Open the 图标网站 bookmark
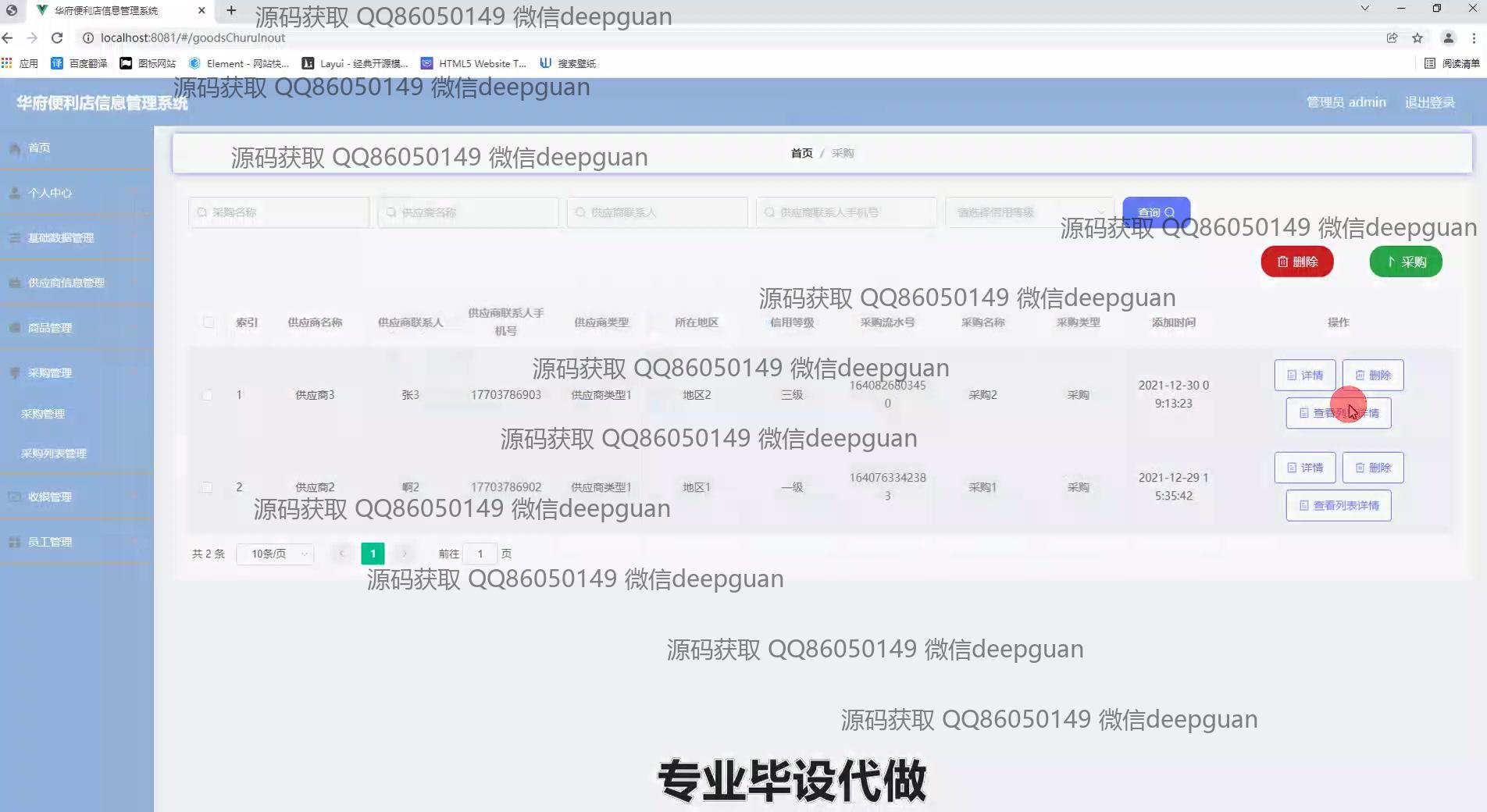The height and width of the screenshot is (812, 1487). click(148, 63)
